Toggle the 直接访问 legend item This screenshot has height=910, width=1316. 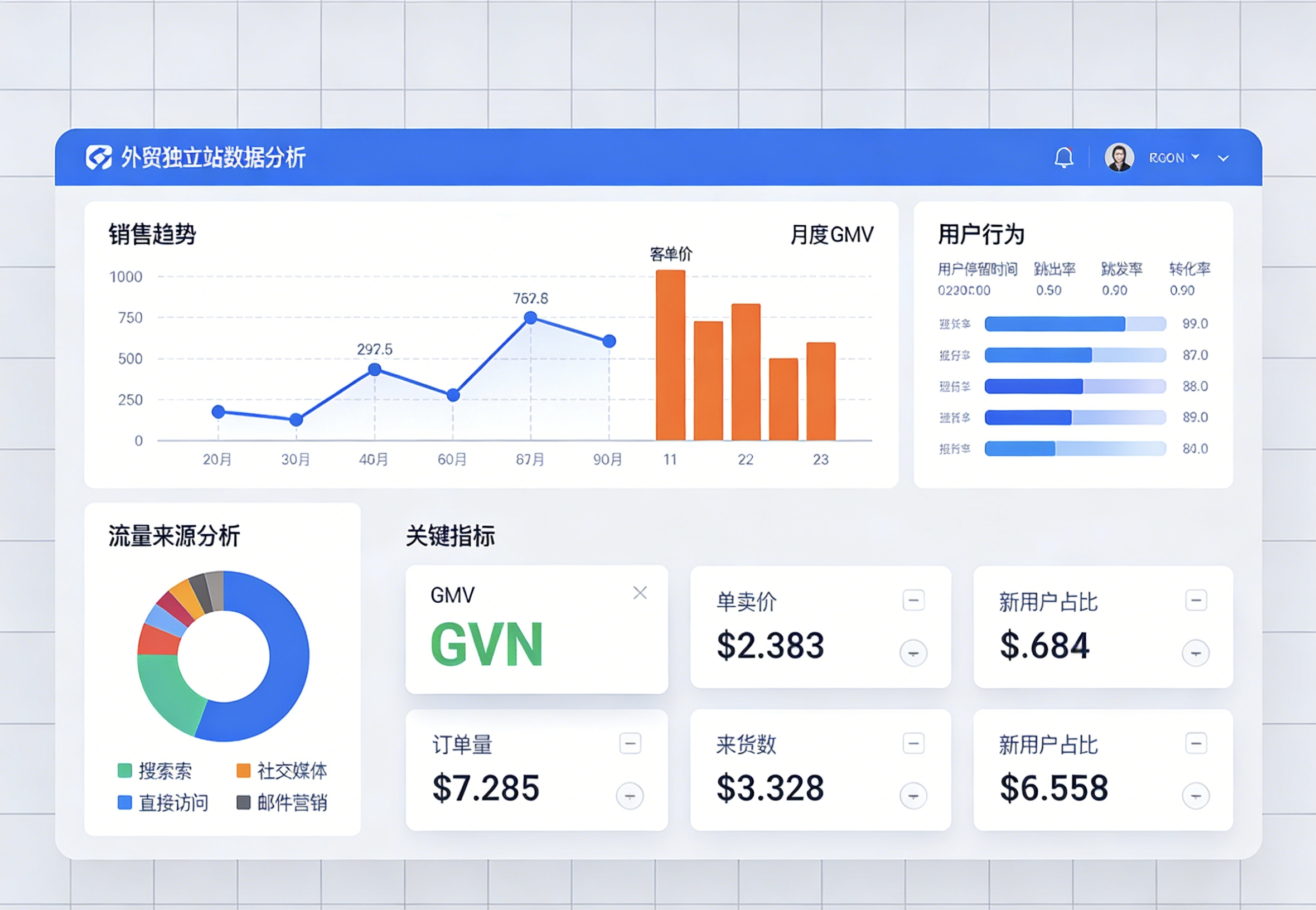(x=162, y=803)
